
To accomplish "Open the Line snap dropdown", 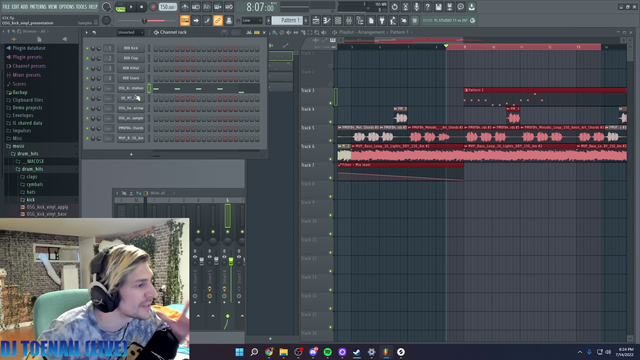I will coord(252,20).
